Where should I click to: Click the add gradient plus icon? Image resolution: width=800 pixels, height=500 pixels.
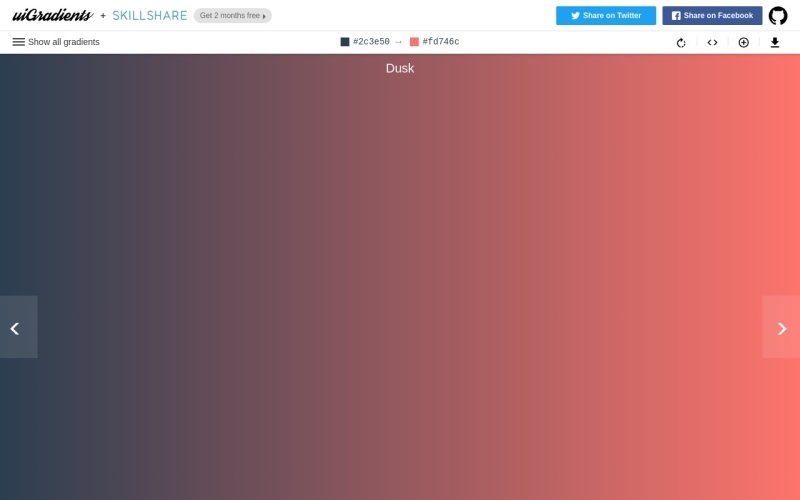743,42
